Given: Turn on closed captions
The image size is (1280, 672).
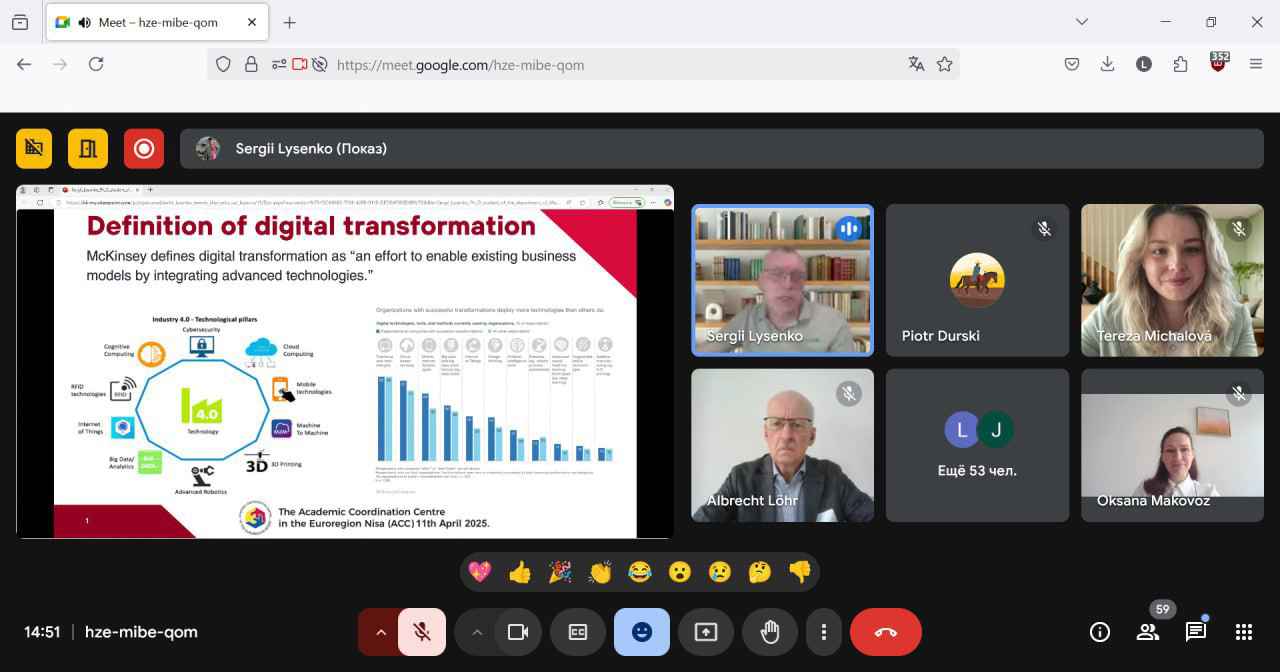Looking at the screenshot, I should point(577,632).
